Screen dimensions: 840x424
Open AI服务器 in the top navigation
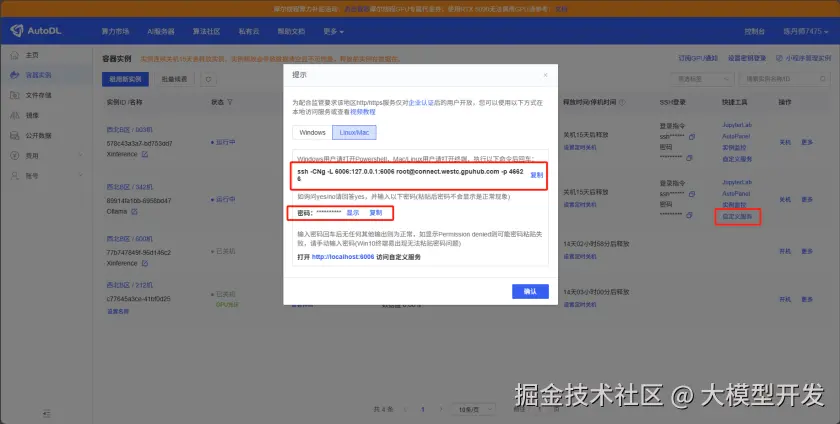point(161,32)
